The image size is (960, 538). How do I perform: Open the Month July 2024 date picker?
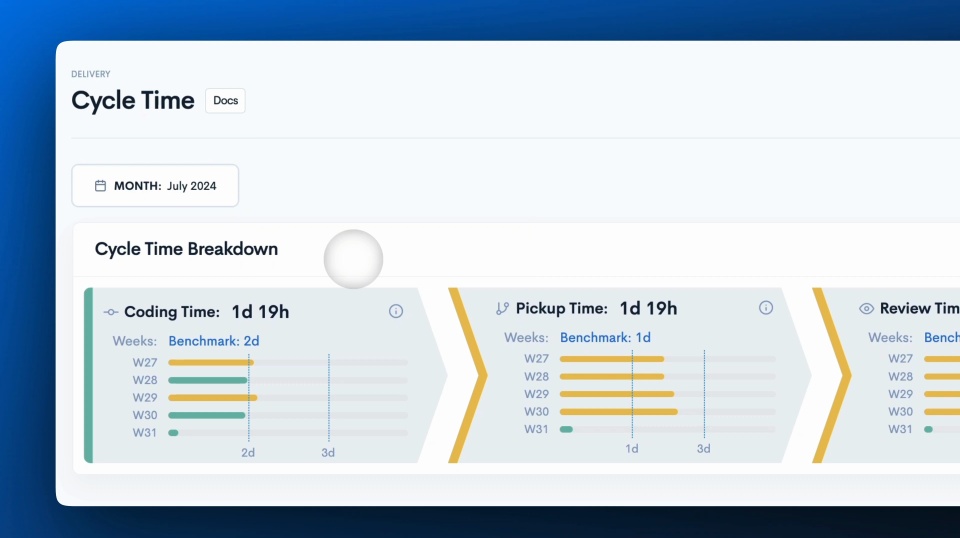point(155,185)
